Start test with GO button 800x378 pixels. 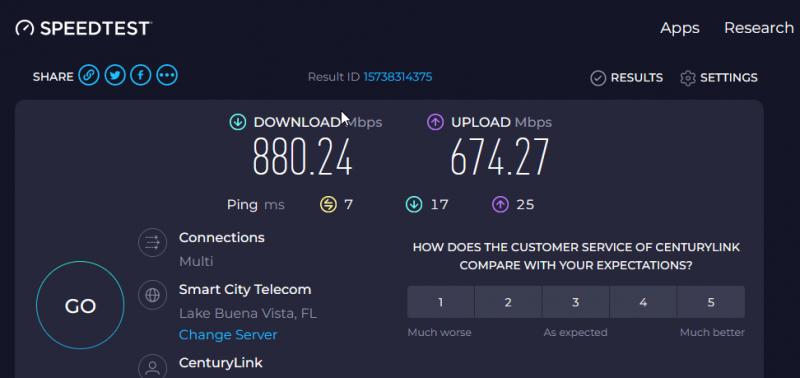(80, 305)
